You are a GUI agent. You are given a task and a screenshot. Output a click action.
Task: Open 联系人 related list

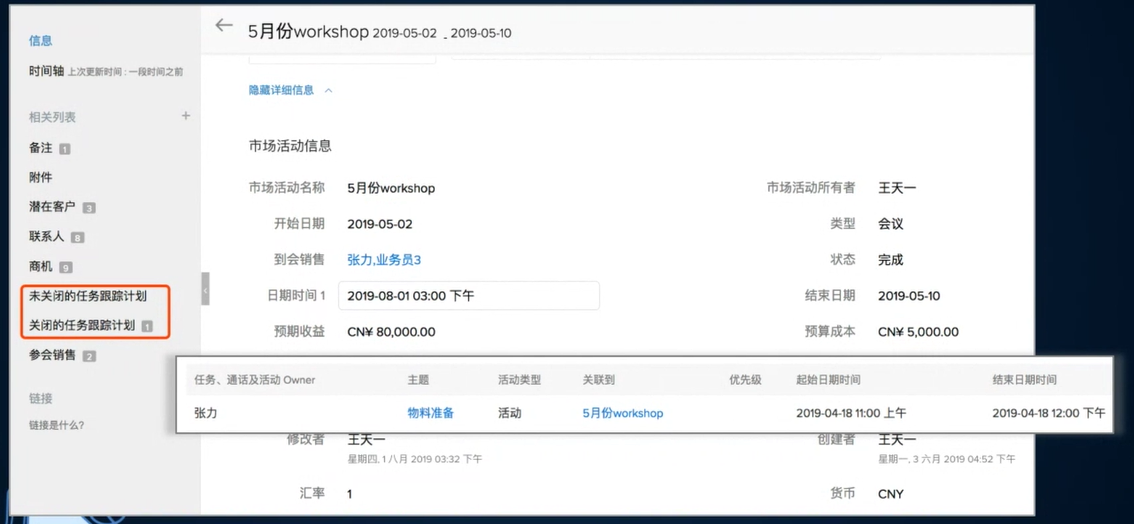pyautogui.click(x=47, y=237)
